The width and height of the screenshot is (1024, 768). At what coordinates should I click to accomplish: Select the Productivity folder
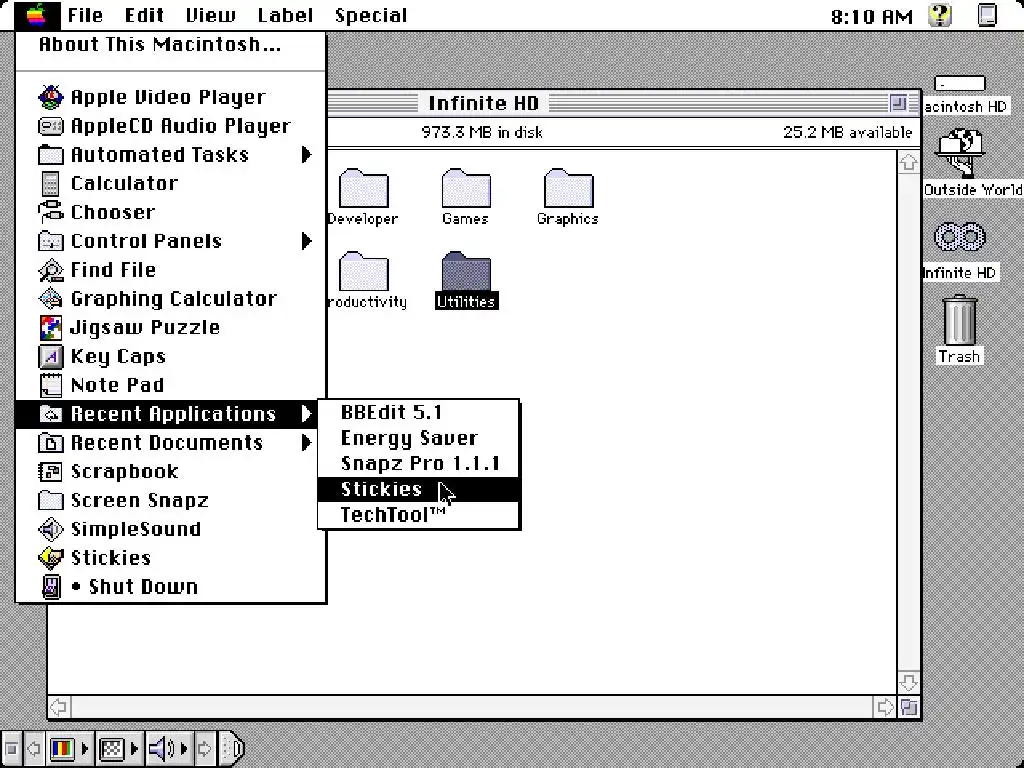click(365, 280)
